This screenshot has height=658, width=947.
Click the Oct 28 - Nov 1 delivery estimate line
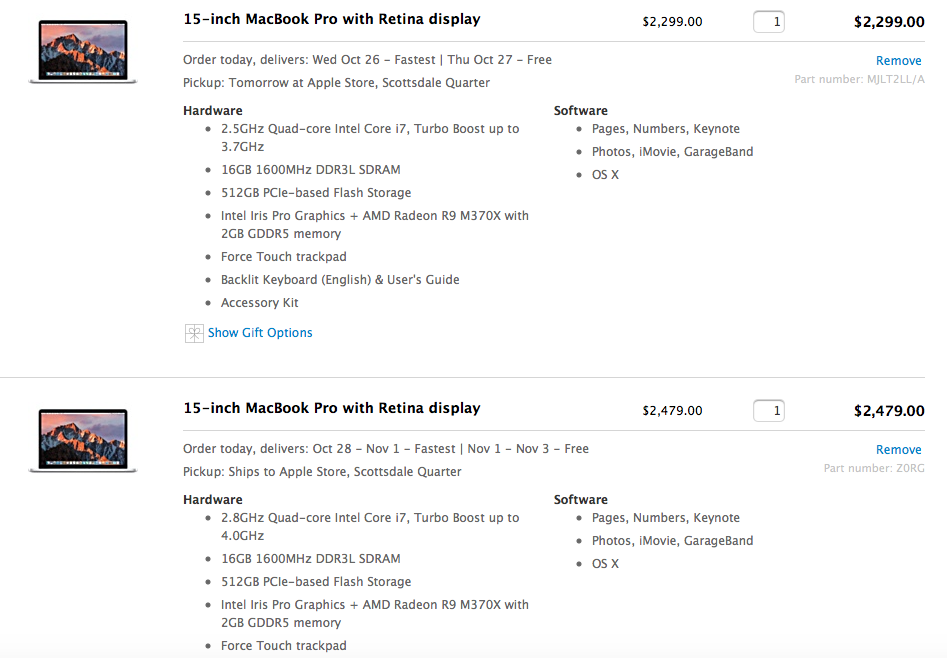[386, 449]
